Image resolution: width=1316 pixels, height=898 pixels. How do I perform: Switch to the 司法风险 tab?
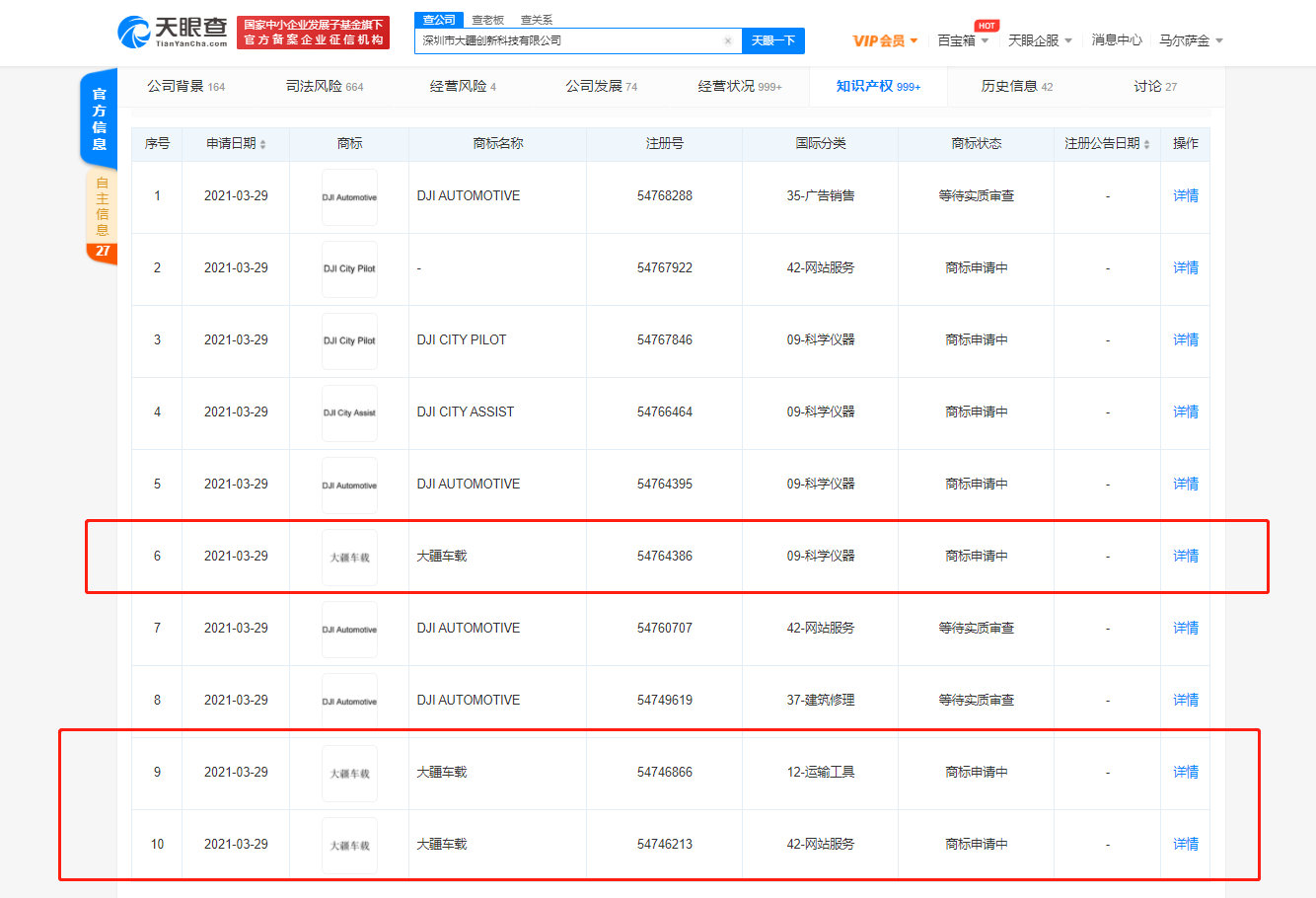[x=325, y=87]
